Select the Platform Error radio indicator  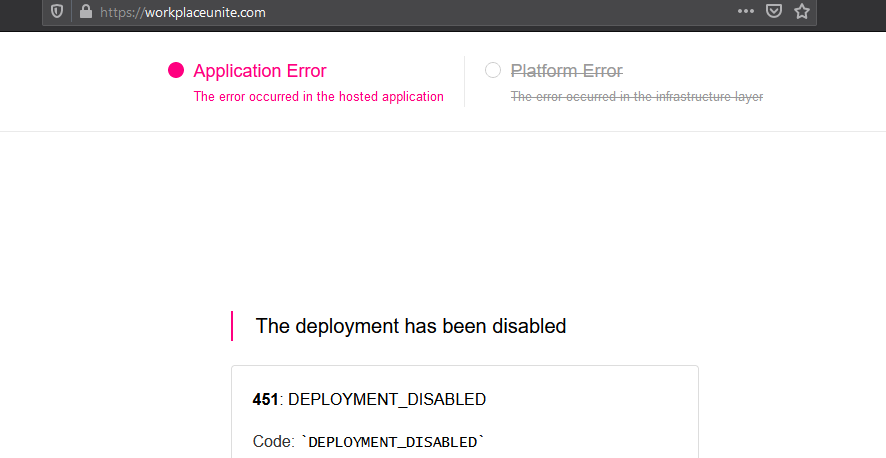(493, 70)
